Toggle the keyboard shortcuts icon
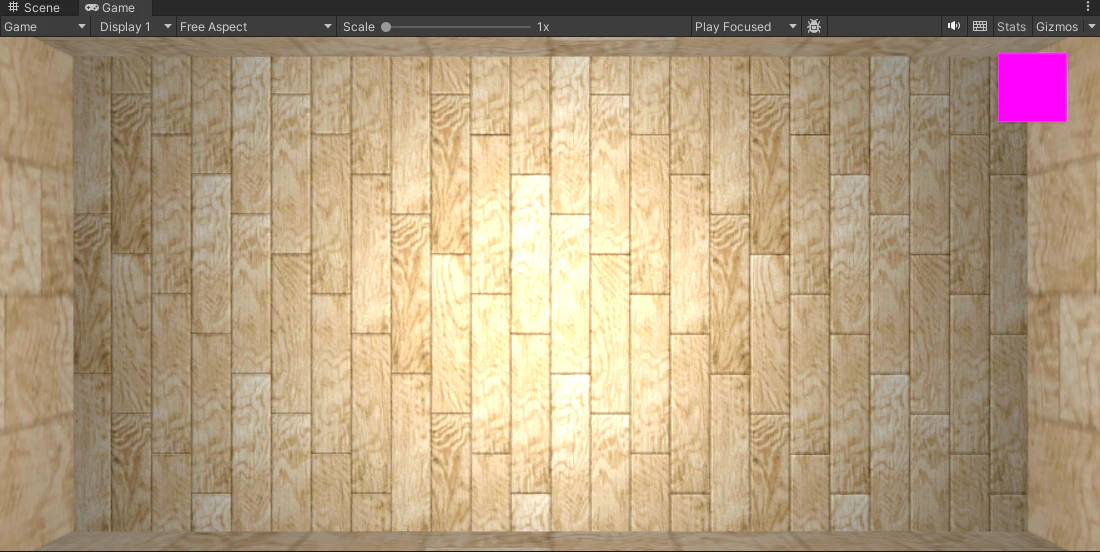This screenshot has height=552, width=1100. pos(980,26)
